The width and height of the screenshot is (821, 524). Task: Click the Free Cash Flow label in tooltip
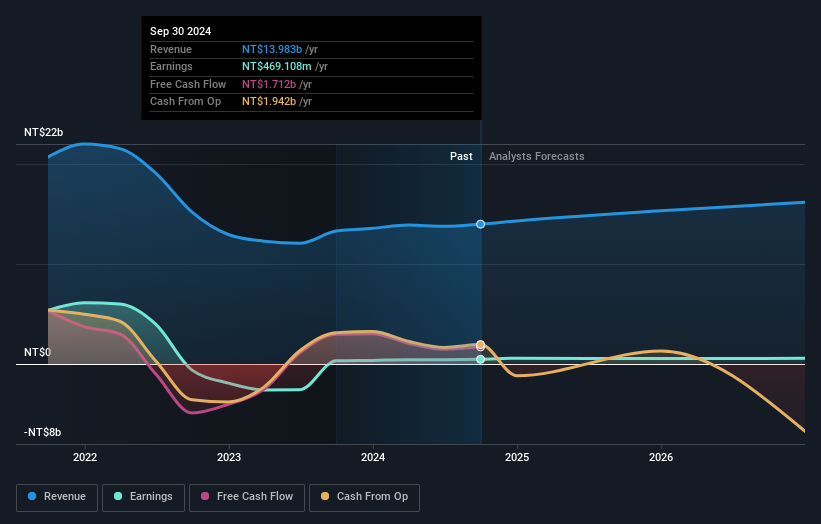pyautogui.click(x=188, y=84)
